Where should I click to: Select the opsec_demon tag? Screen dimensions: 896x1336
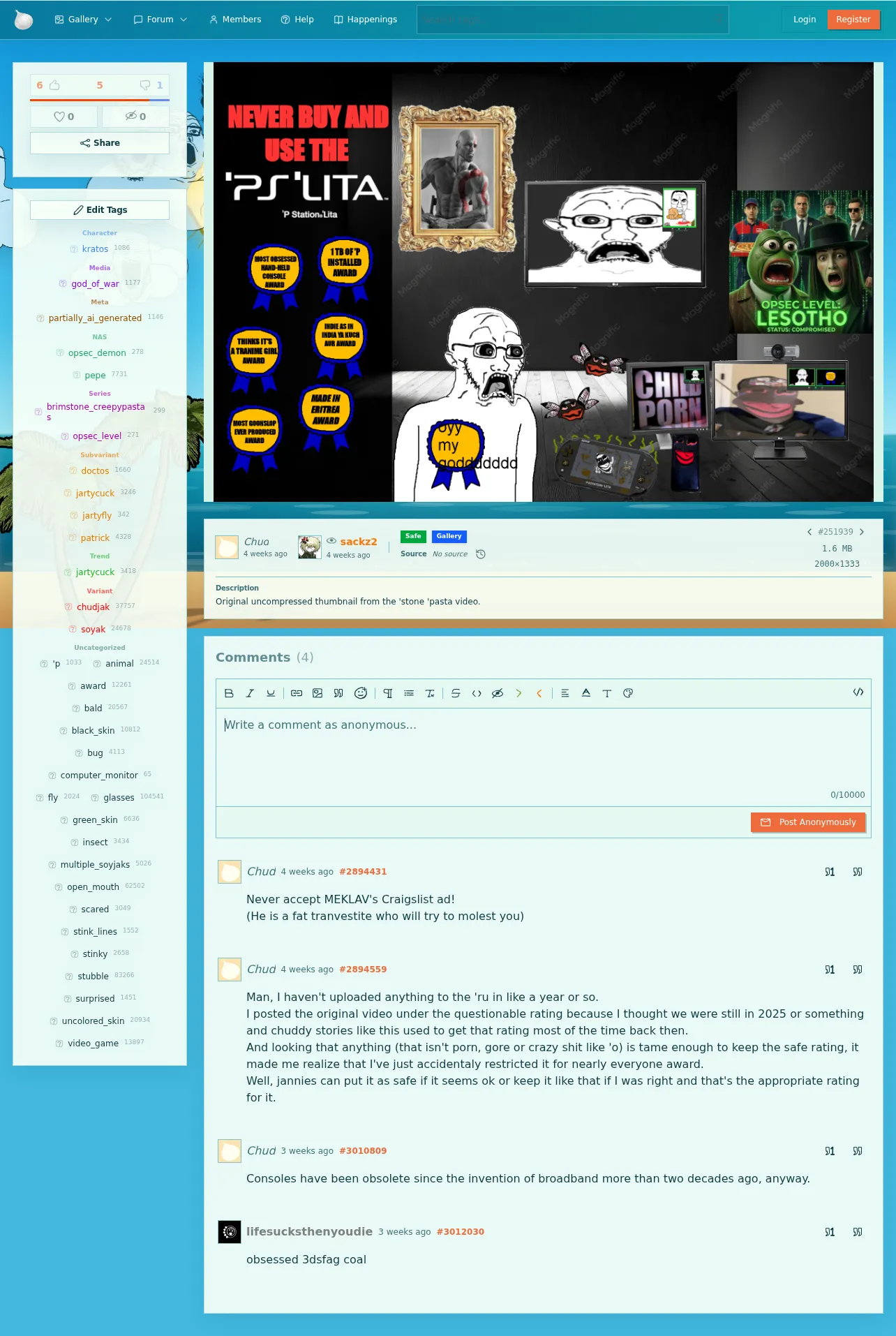point(97,353)
